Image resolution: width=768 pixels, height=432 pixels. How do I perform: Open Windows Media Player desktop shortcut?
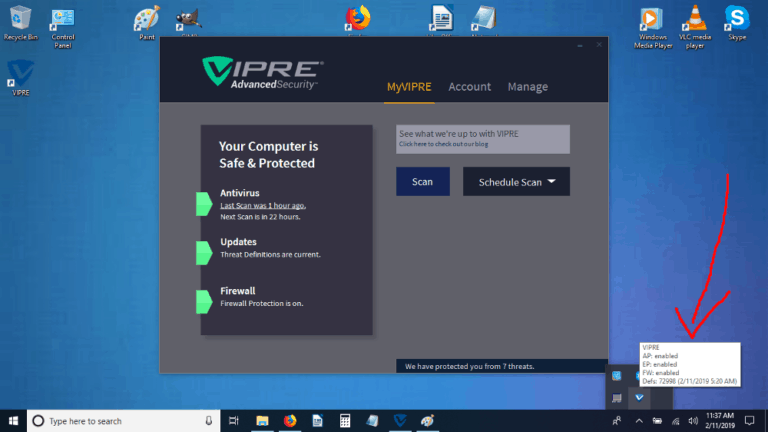point(653,27)
